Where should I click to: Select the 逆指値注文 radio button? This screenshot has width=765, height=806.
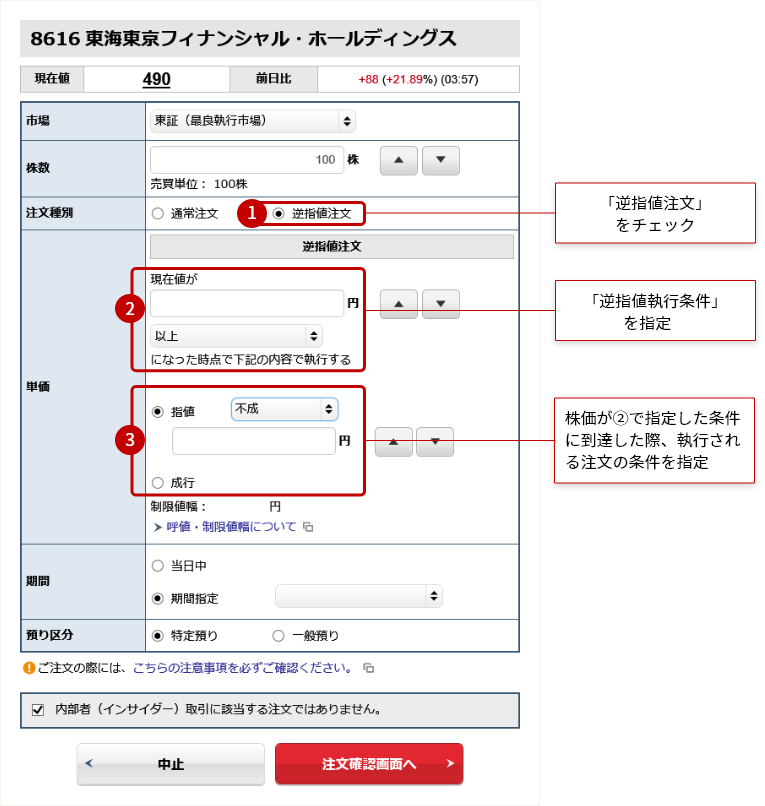tap(278, 213)
